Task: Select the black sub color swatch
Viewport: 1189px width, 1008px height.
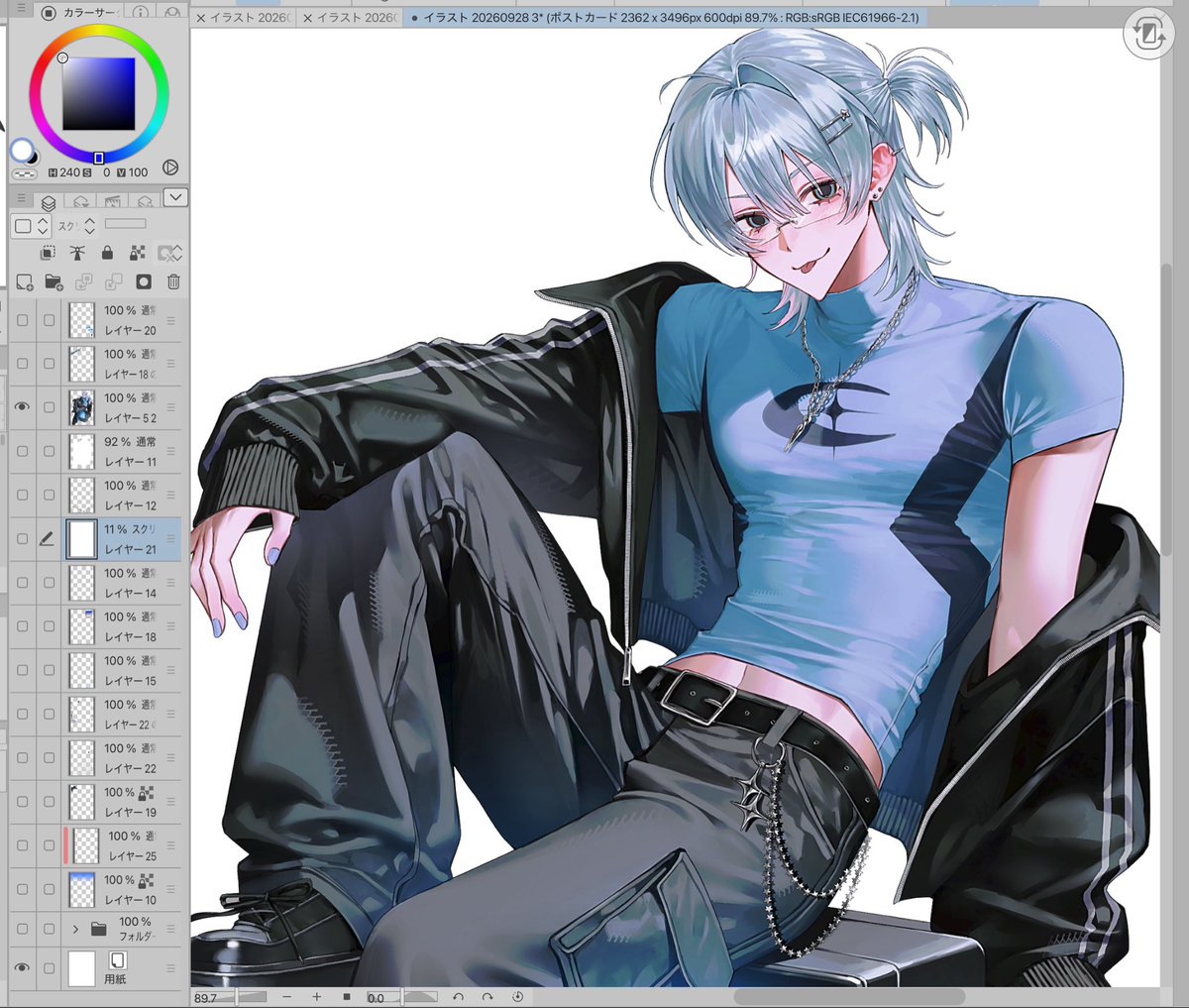Action: 32,157
